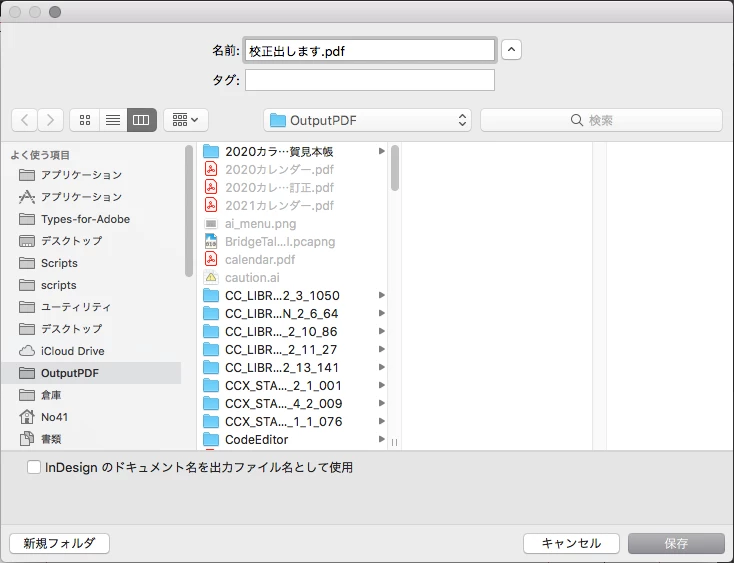Expand arrow for CC_LIBR...2_3_1050
Screen dimensions: 734x563
click(382, 295)
